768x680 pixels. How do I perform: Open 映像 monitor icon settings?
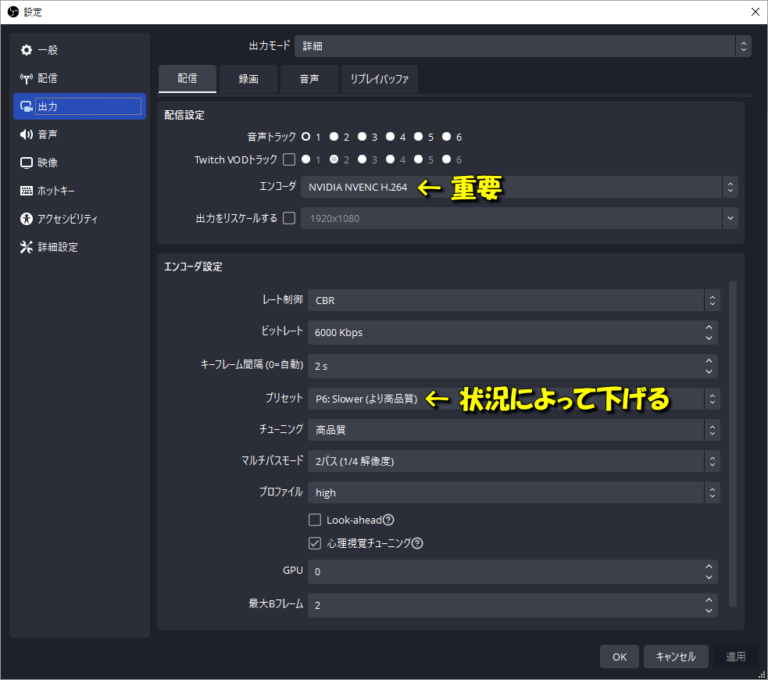point(26,163)
